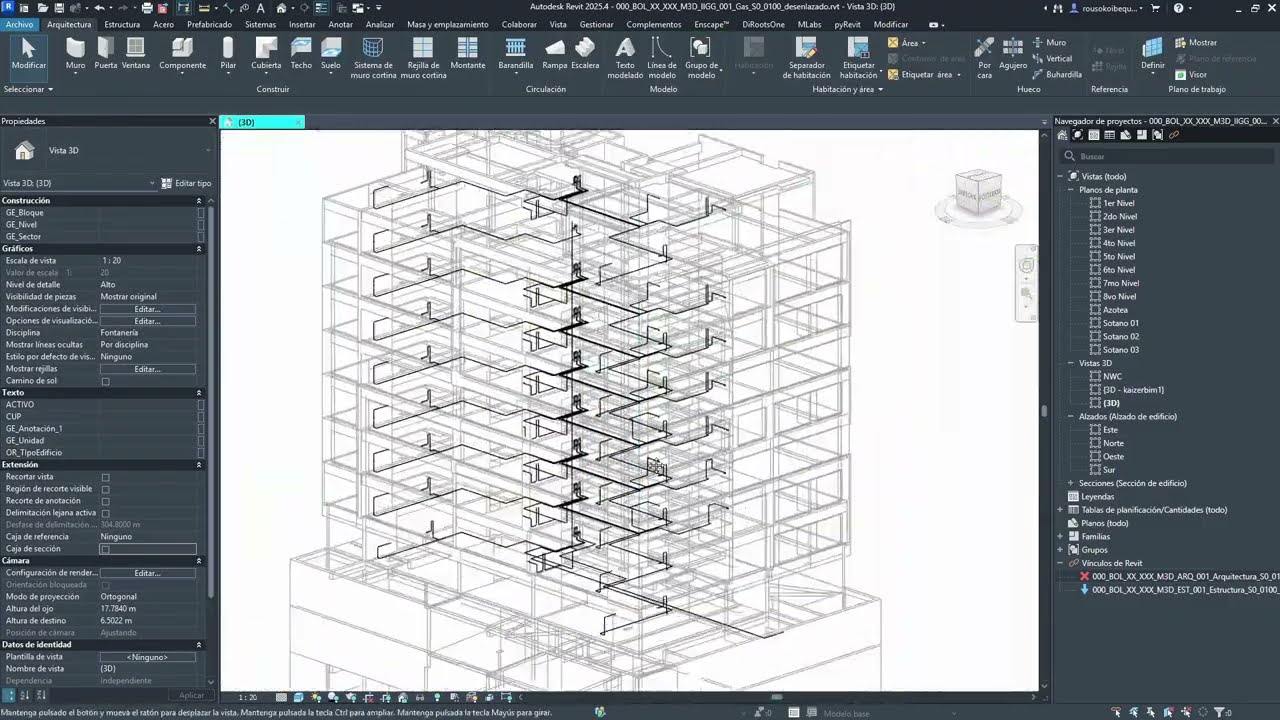The width and height of the screenshot is (1280, 720).
Task: Open the 7mo Nivel floor plan
Action: [1121, 283]
